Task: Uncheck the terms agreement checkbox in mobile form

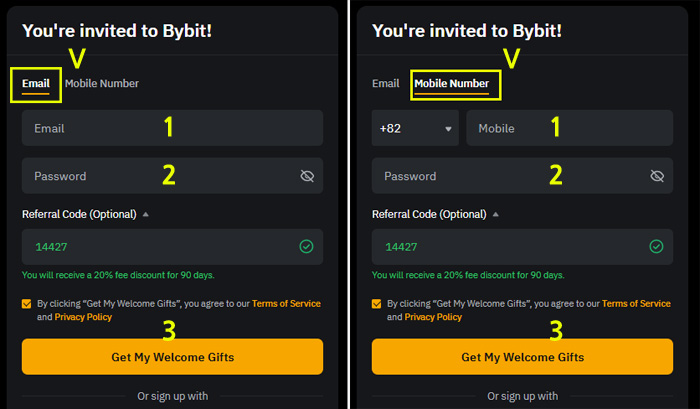Action: [x=377, y=303]
